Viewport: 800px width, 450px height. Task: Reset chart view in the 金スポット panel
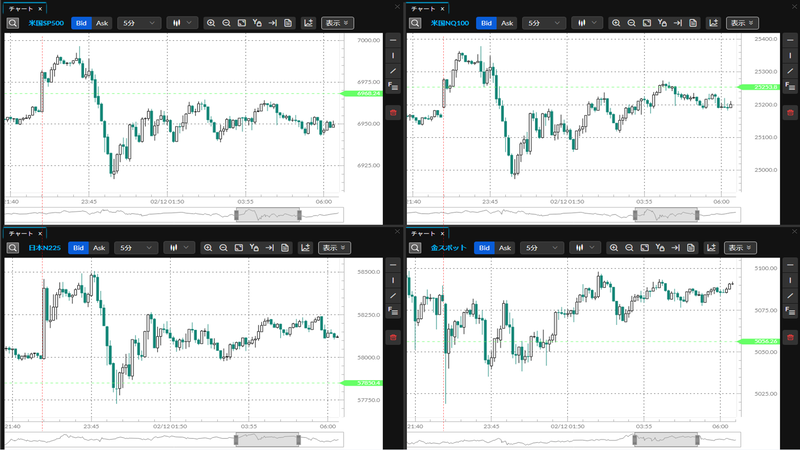[645, 248]
